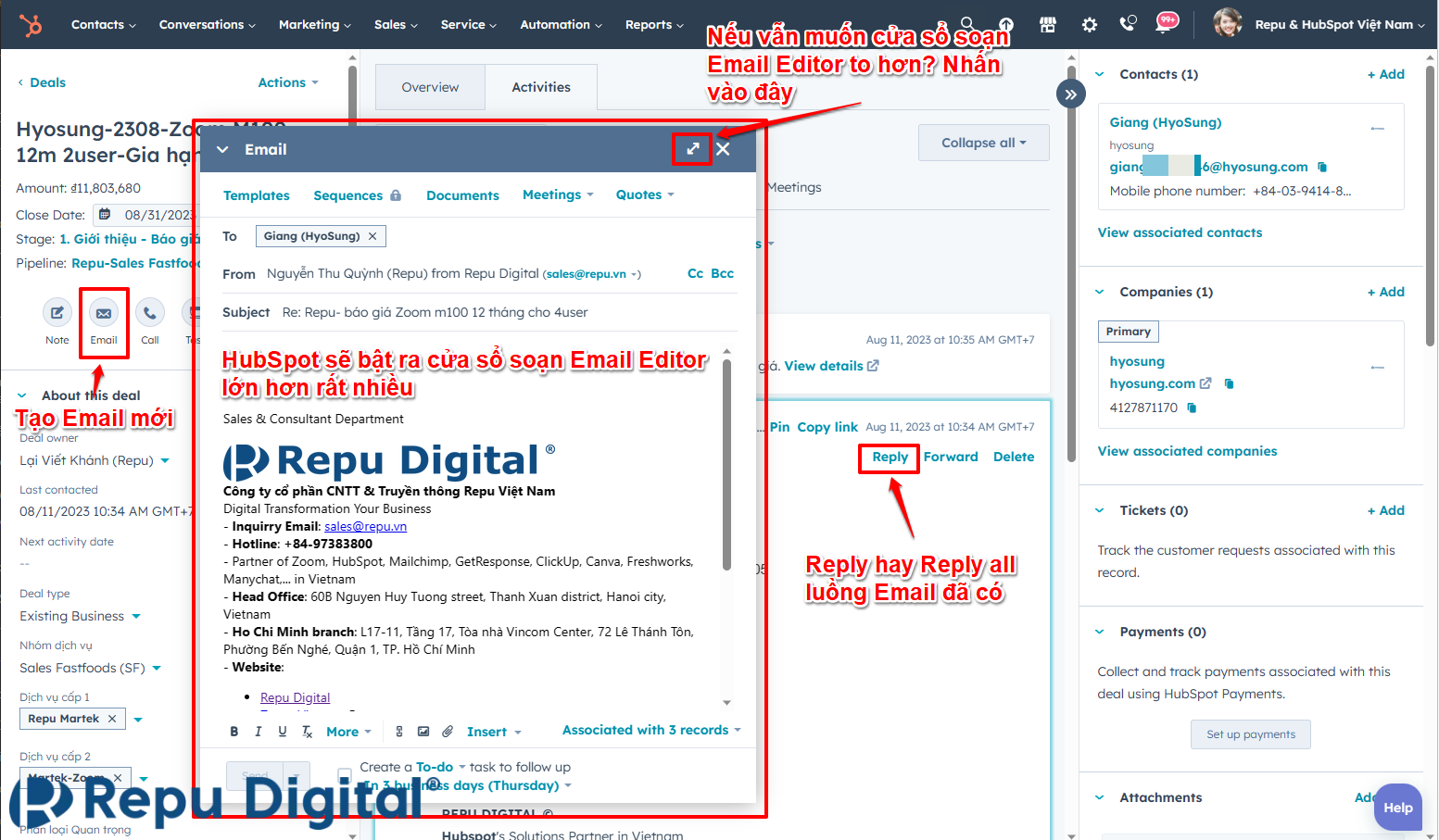
Task: Apply italic formatting in email editor
Action: coord(258,732)
